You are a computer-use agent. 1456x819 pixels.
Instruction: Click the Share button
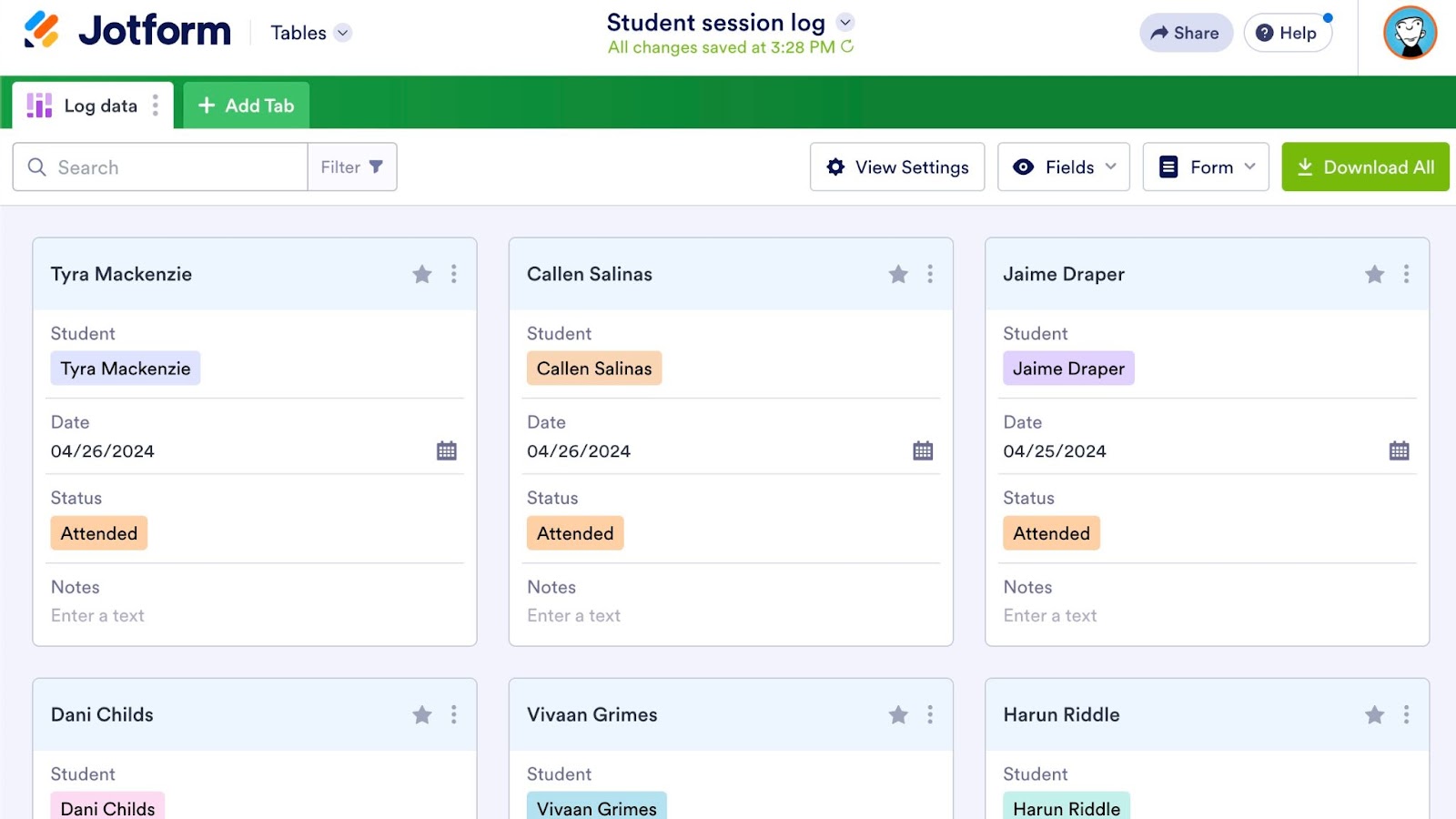point(1185,33)
